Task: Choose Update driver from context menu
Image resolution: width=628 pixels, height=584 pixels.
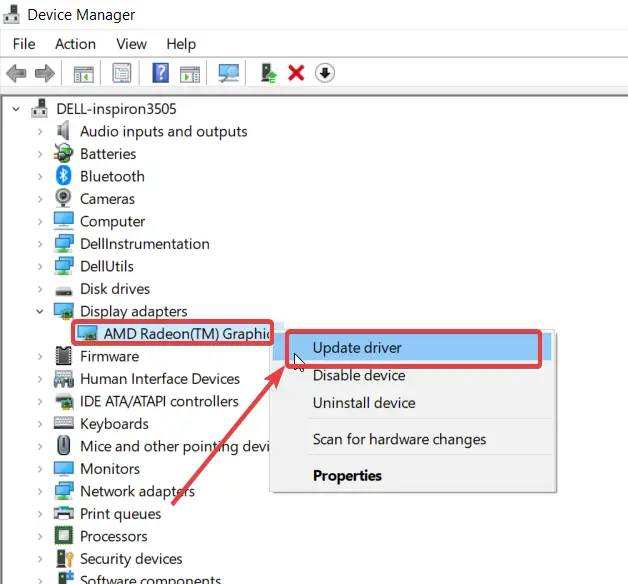Action: coord(413,348)
